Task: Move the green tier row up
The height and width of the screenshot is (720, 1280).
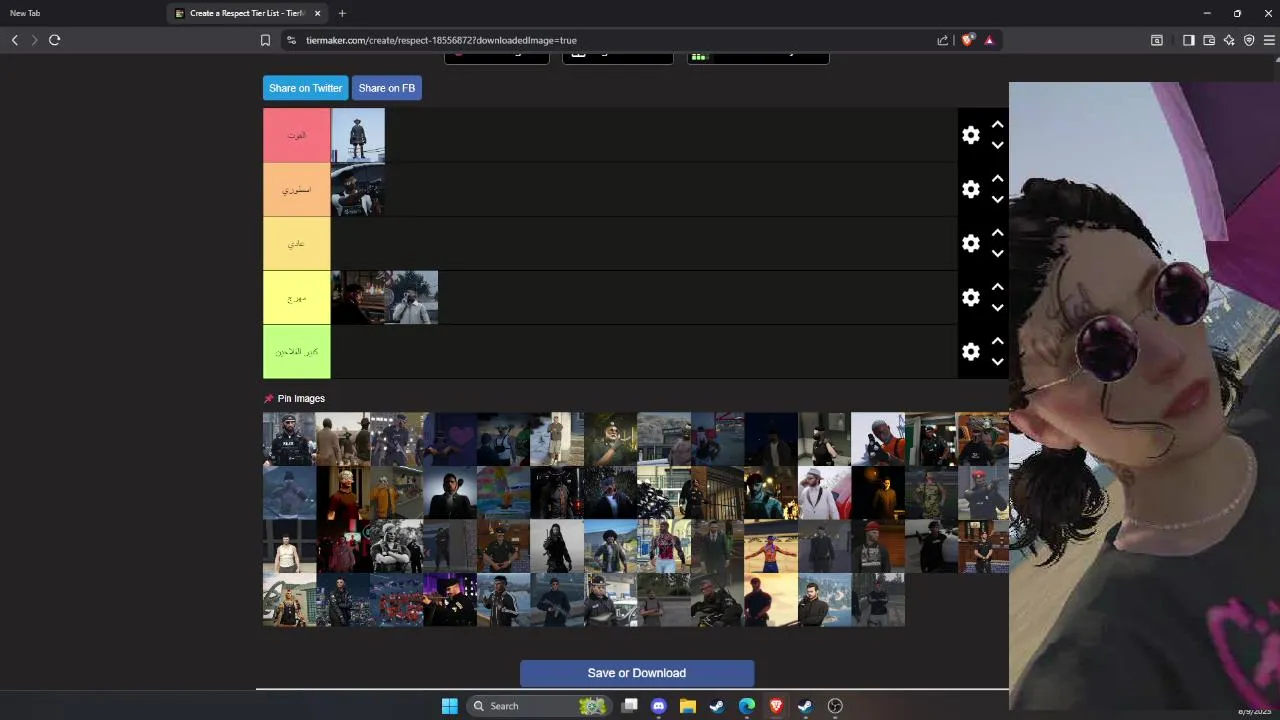Action: click(997, 340)
